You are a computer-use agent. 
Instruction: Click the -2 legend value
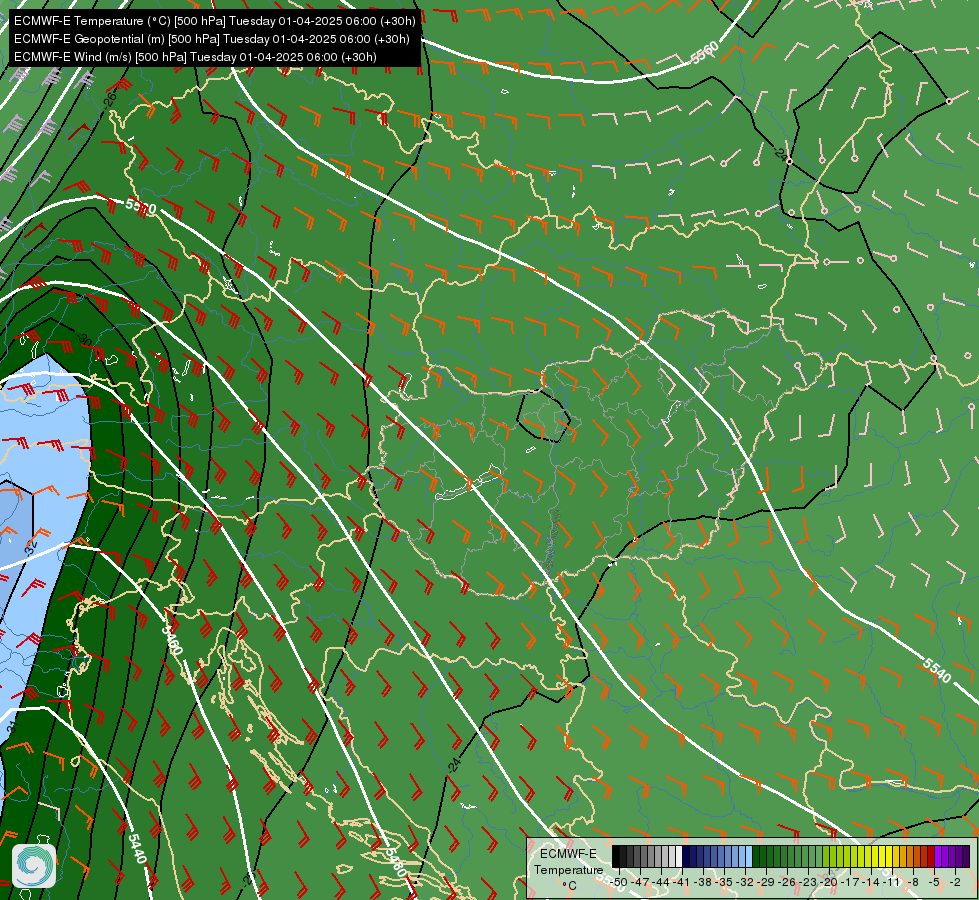(x=955, y=882)
